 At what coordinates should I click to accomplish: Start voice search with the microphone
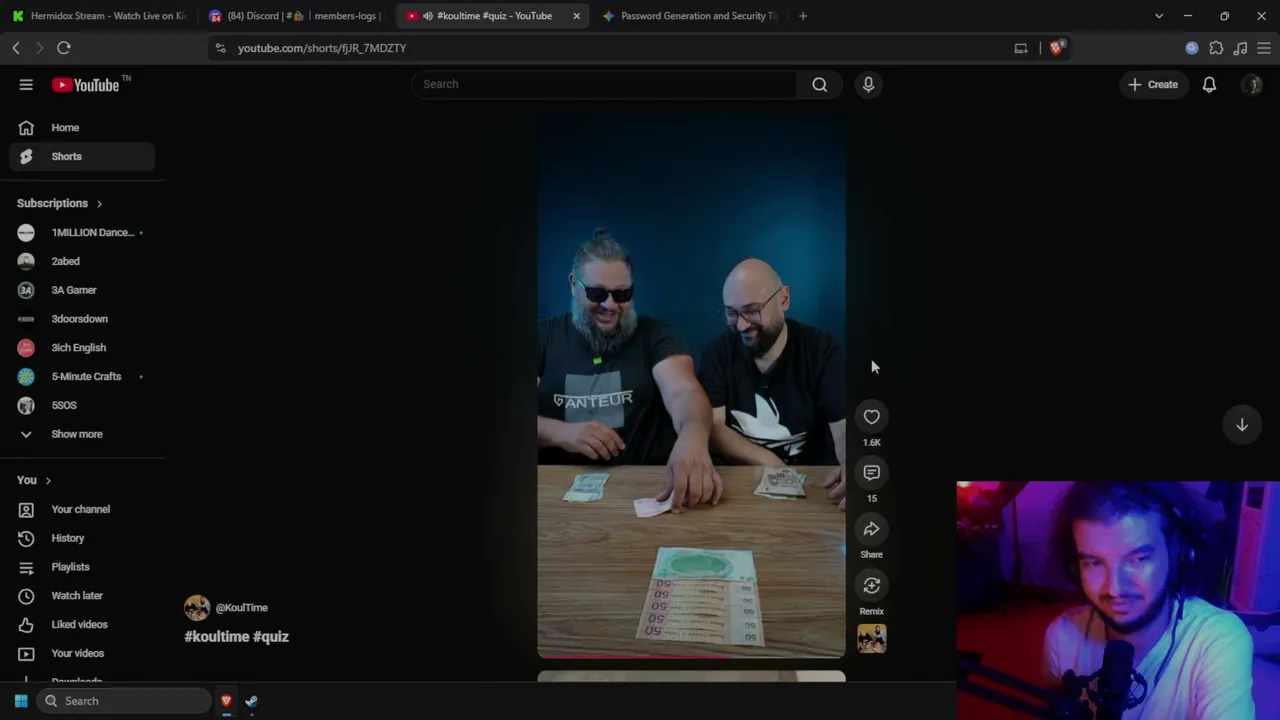tap(868, 84)
